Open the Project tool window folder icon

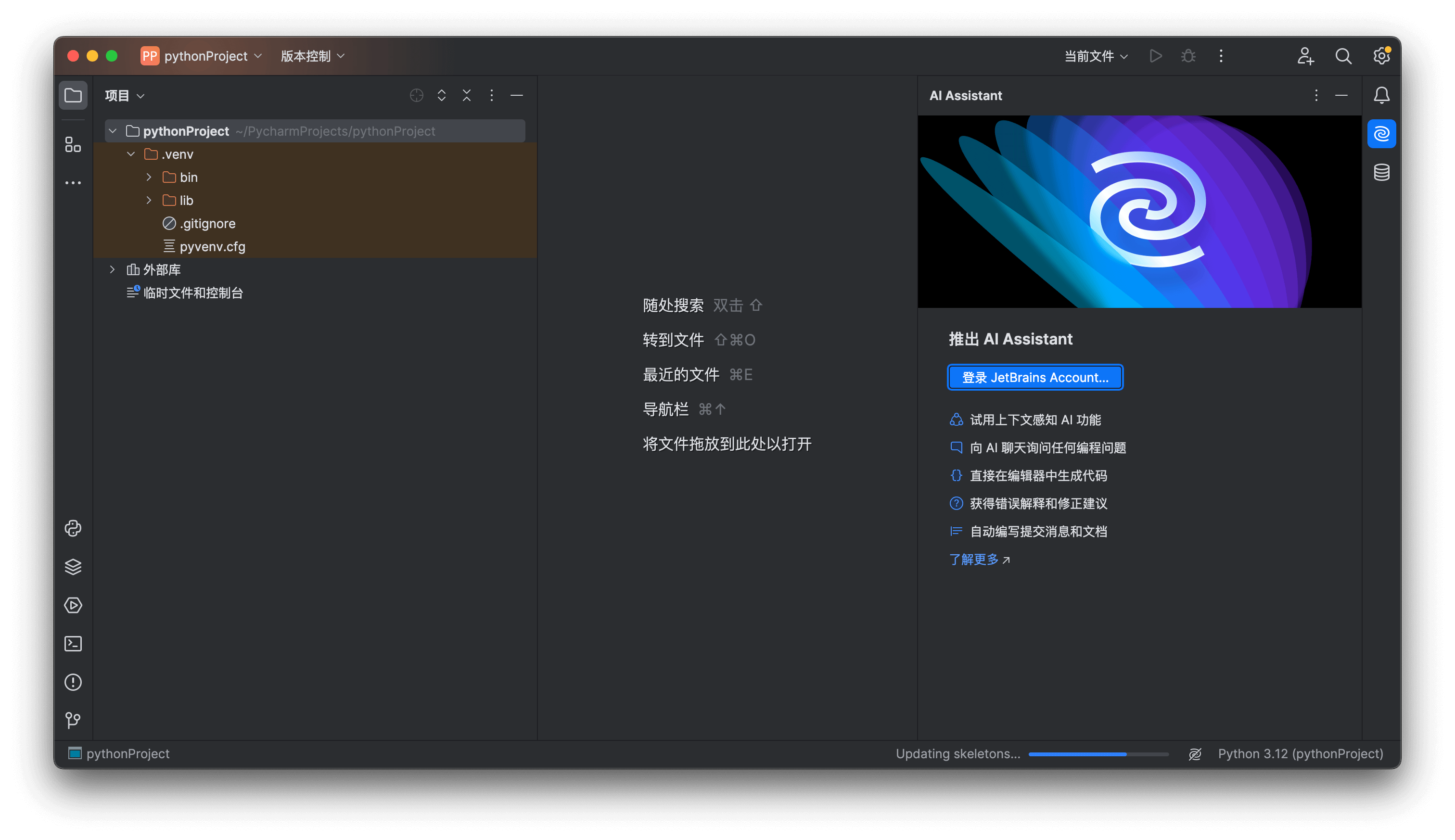73,95
